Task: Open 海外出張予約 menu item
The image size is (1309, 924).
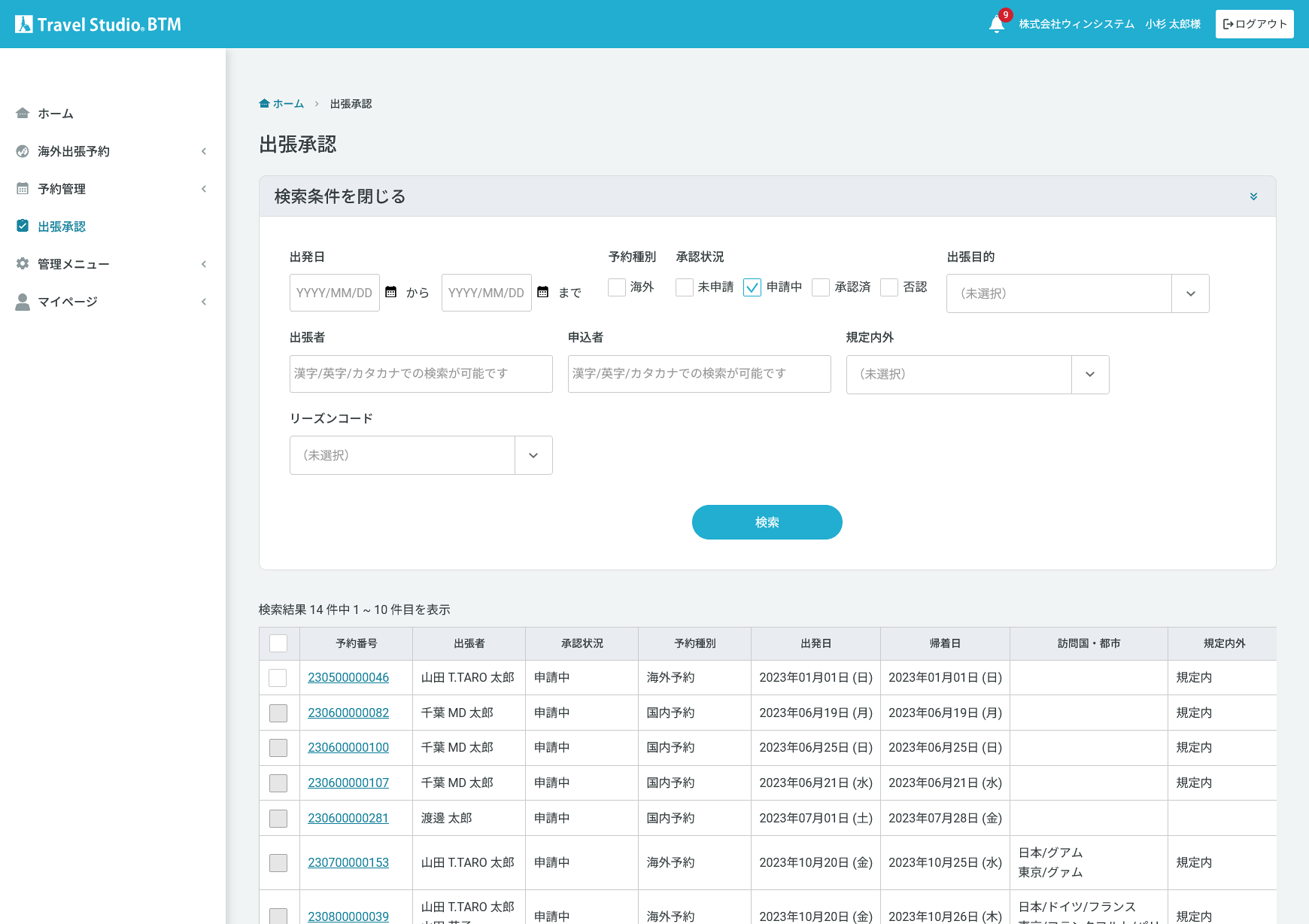Action: 74,151
